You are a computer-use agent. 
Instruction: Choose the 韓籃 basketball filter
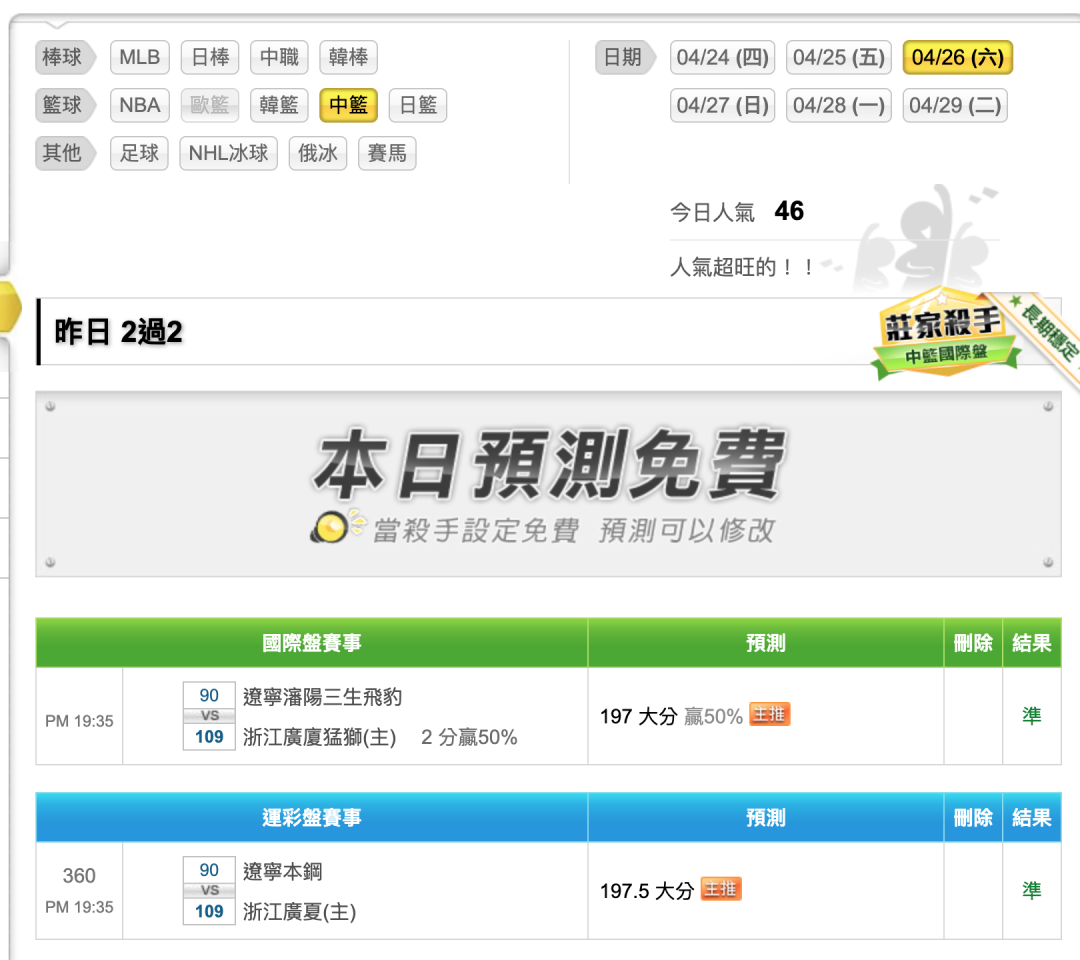pos(279,105)
